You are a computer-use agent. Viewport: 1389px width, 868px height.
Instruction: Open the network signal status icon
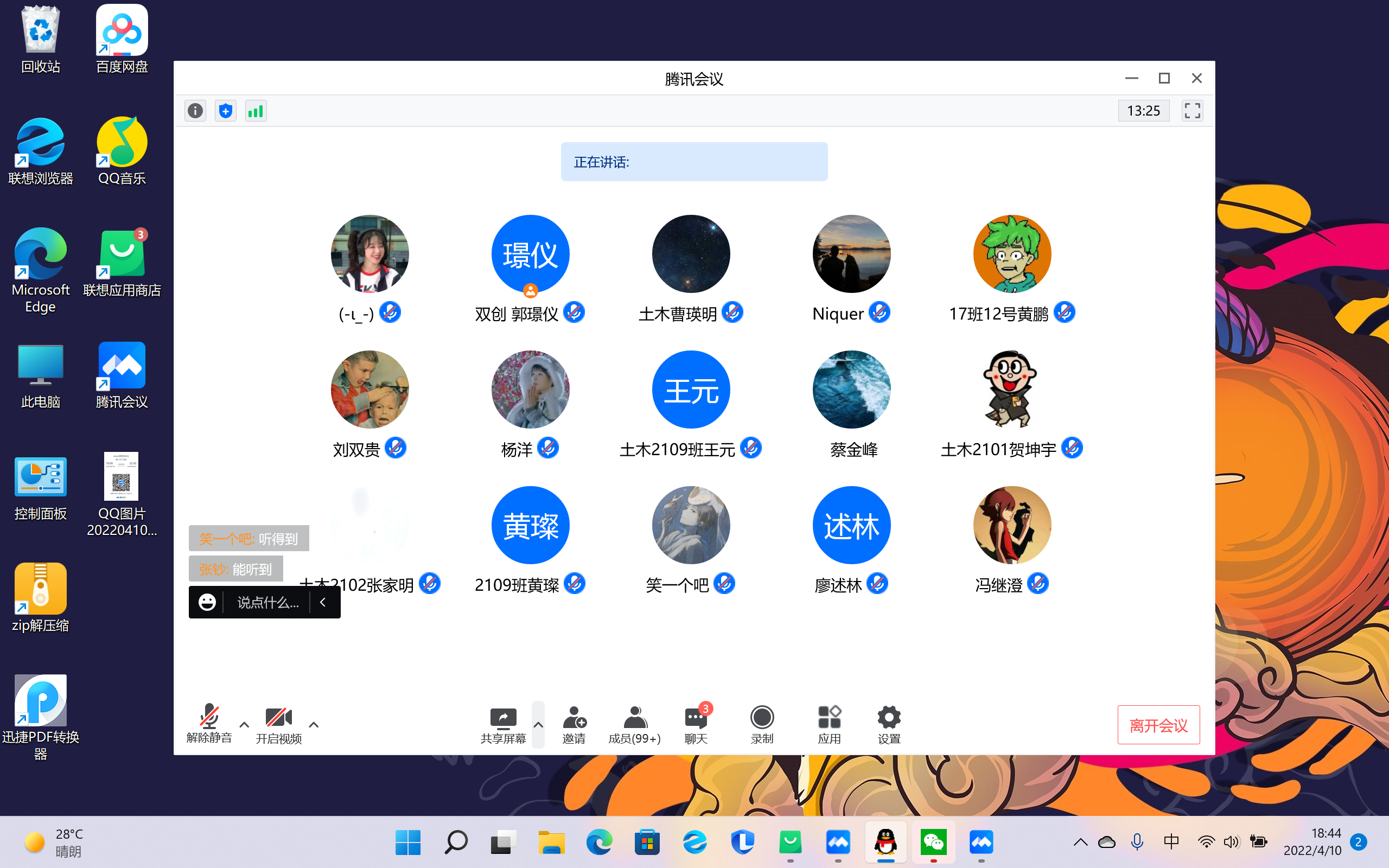(x=256, y=111)
